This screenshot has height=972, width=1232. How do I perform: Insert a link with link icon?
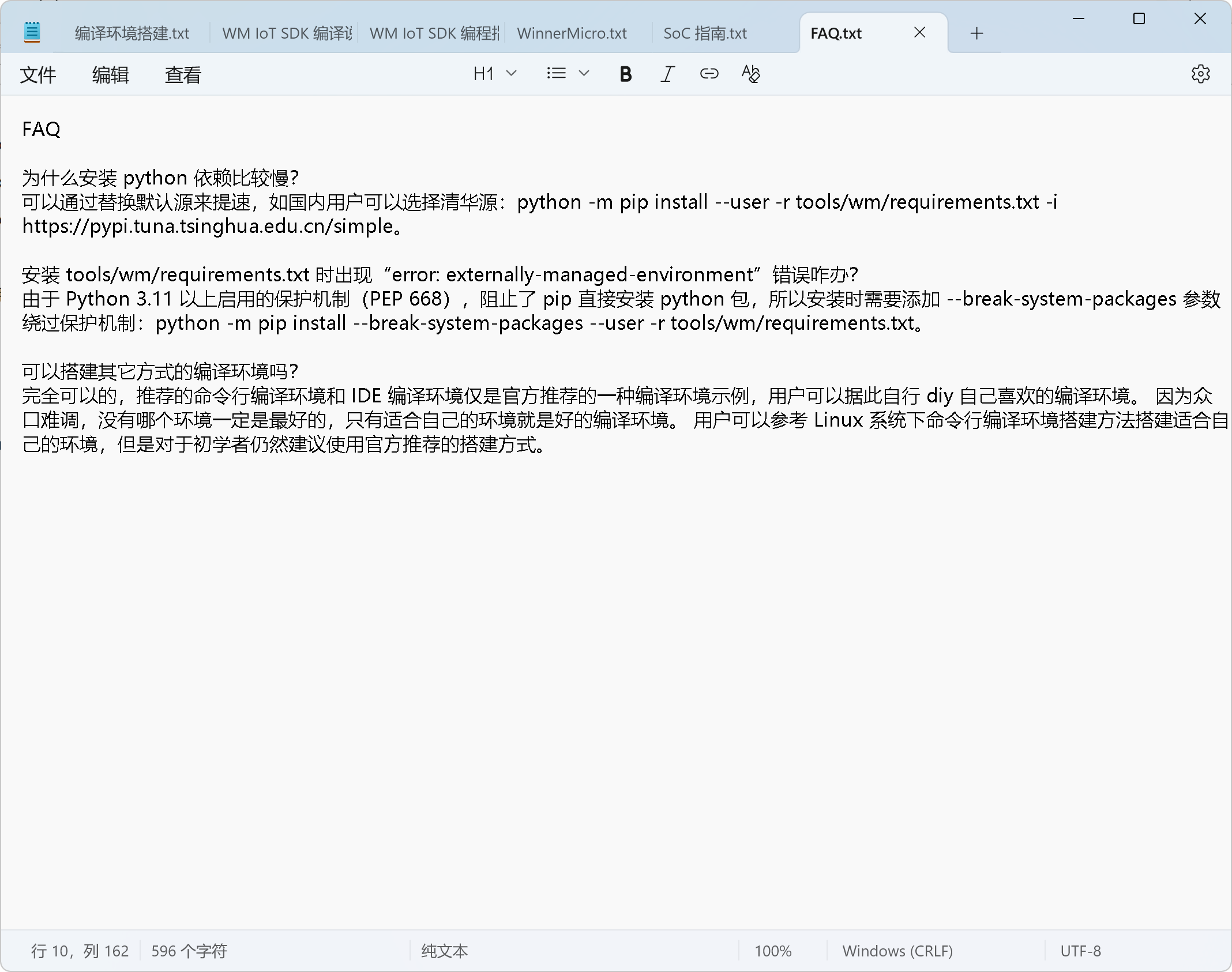[709, 74]
